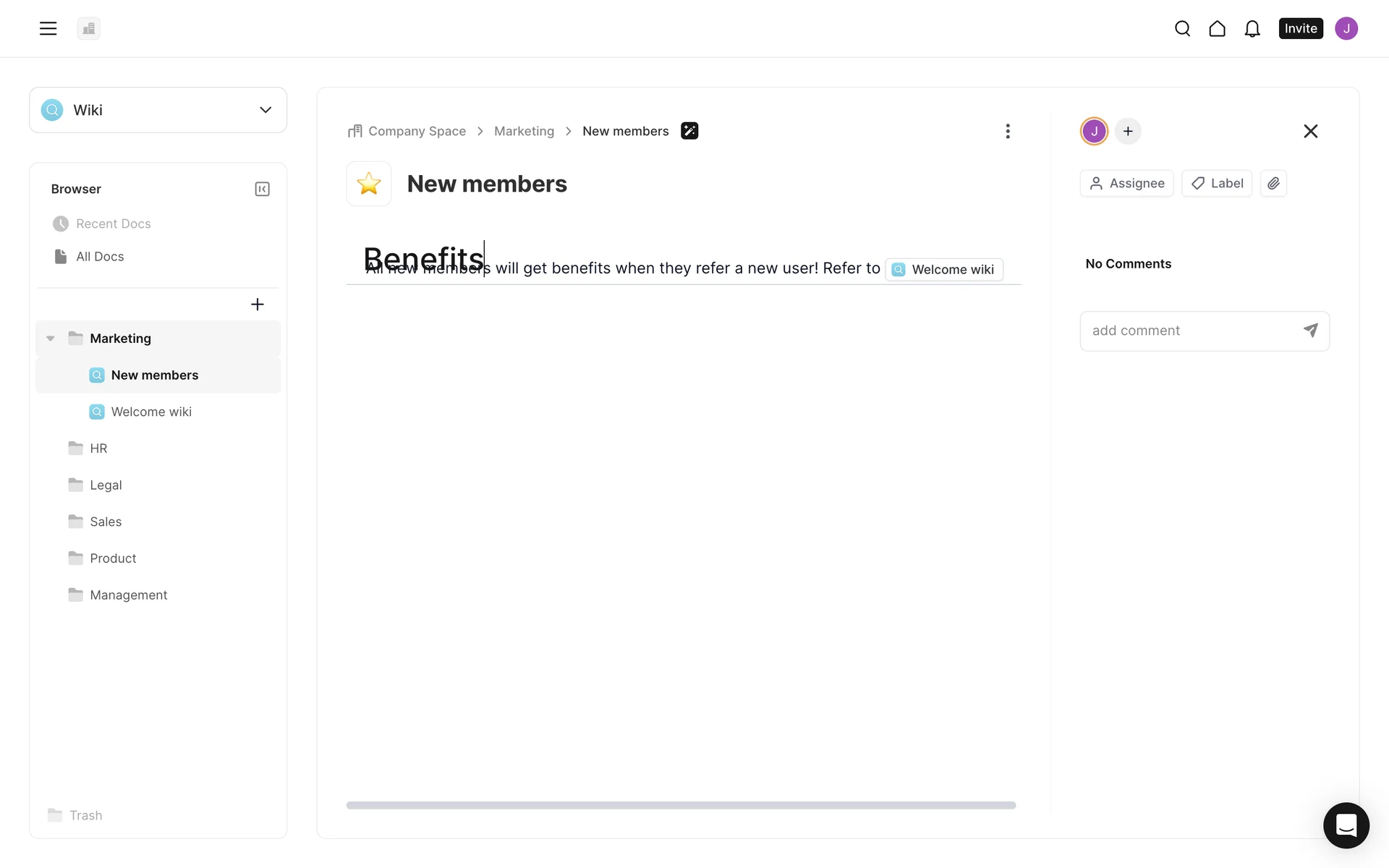Open Recent Docs in Browser
This screenshot has height=868, width=1389.
[113, 224]
